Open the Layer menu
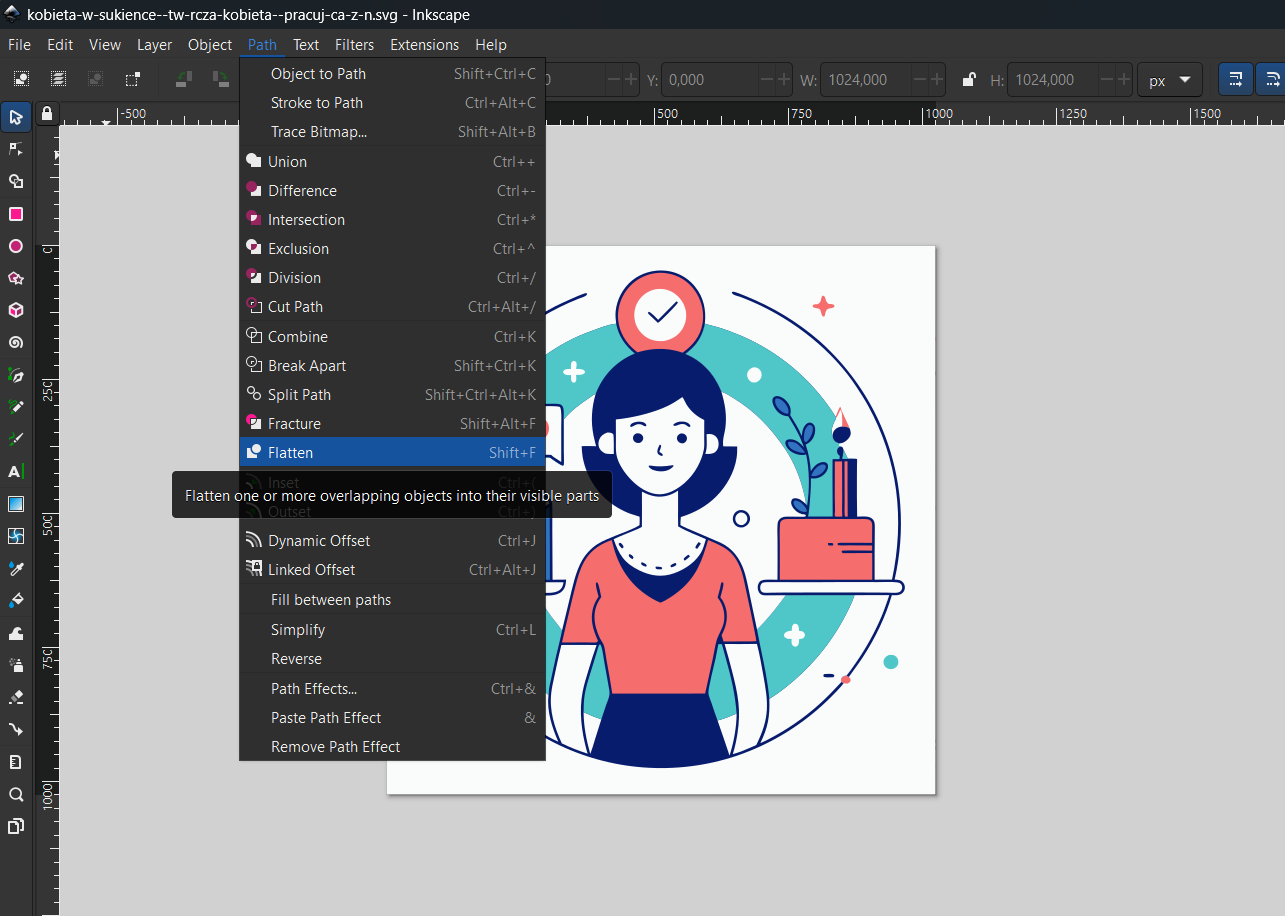This screenshot has width=1285, height=916. 154,45
